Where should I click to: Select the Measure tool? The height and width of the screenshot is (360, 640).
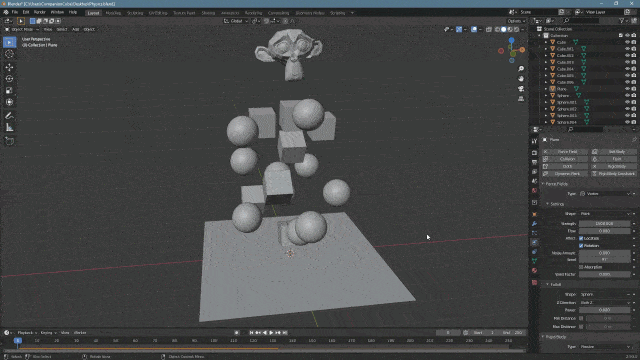tap(9, 128)
